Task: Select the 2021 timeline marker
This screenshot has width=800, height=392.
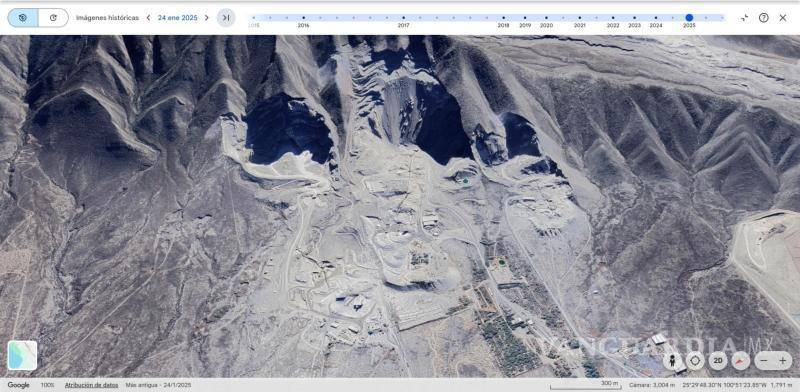Action: click(580, 18)
